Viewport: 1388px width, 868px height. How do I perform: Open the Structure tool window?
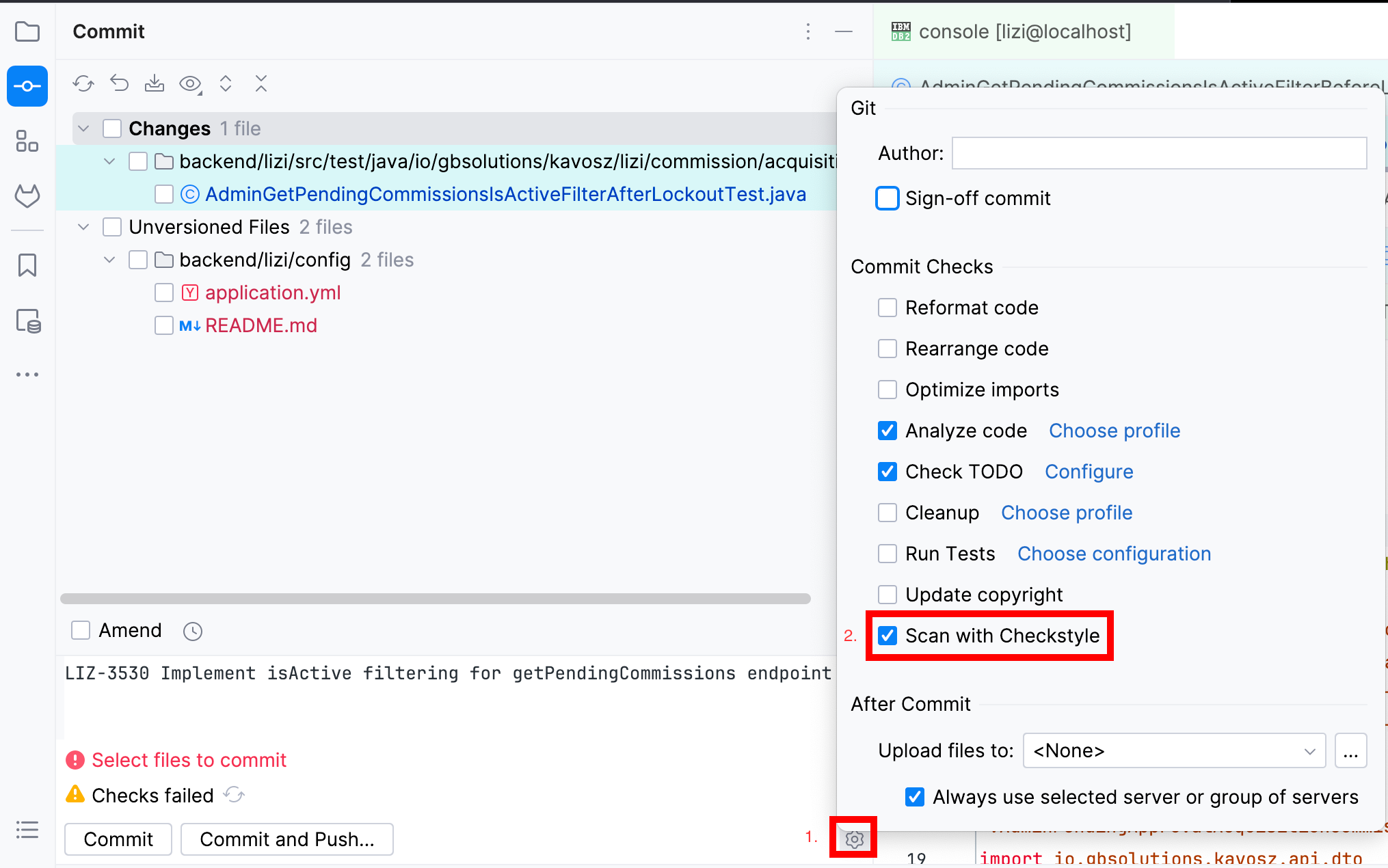coord(27,141)
